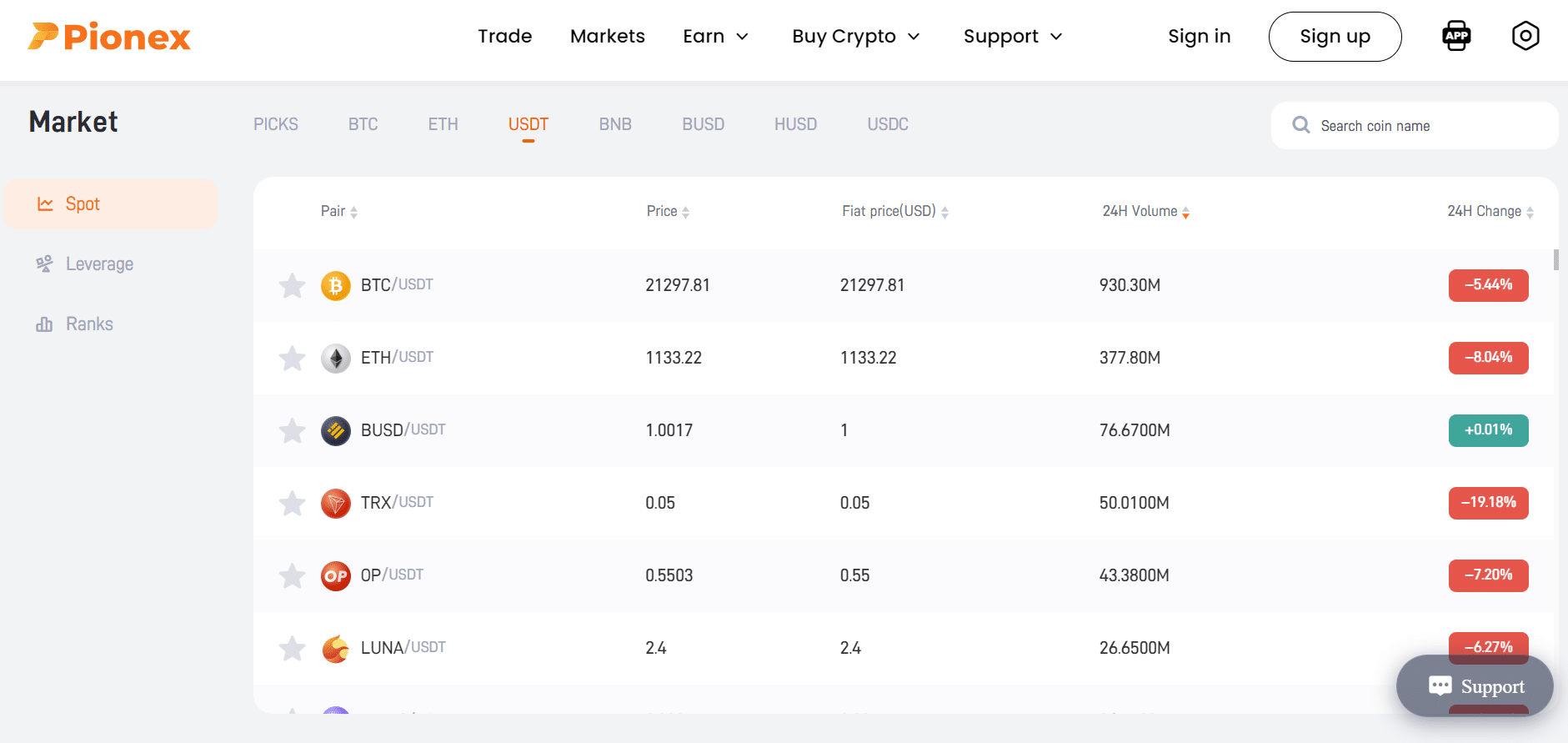Click the OP -7.20% change badge
1568x743 pixels.
click(1489, 575)
